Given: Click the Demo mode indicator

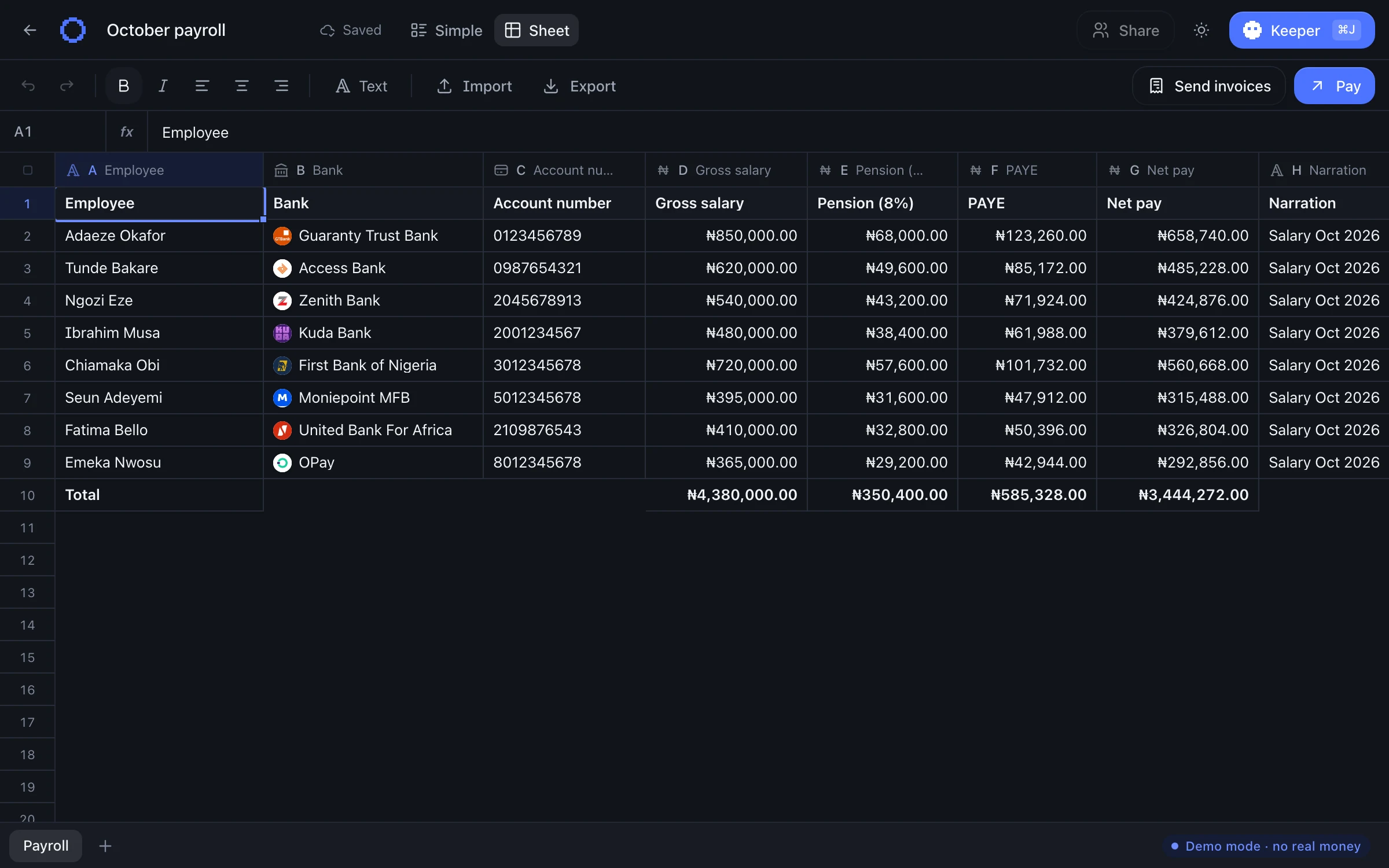Looking at the screenshot, I should click(x=1266, y=846).
